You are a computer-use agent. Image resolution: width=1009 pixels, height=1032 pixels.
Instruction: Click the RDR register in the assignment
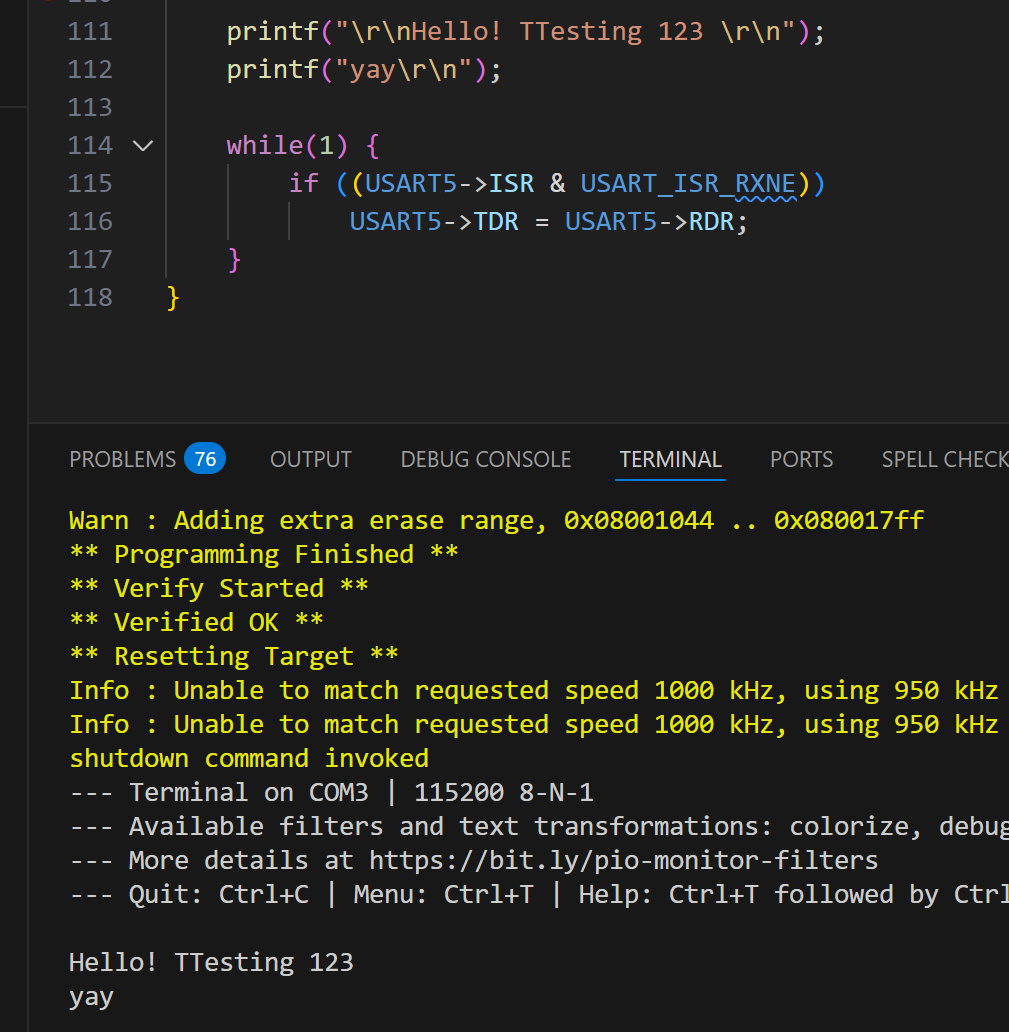click(x=711, y=221)
